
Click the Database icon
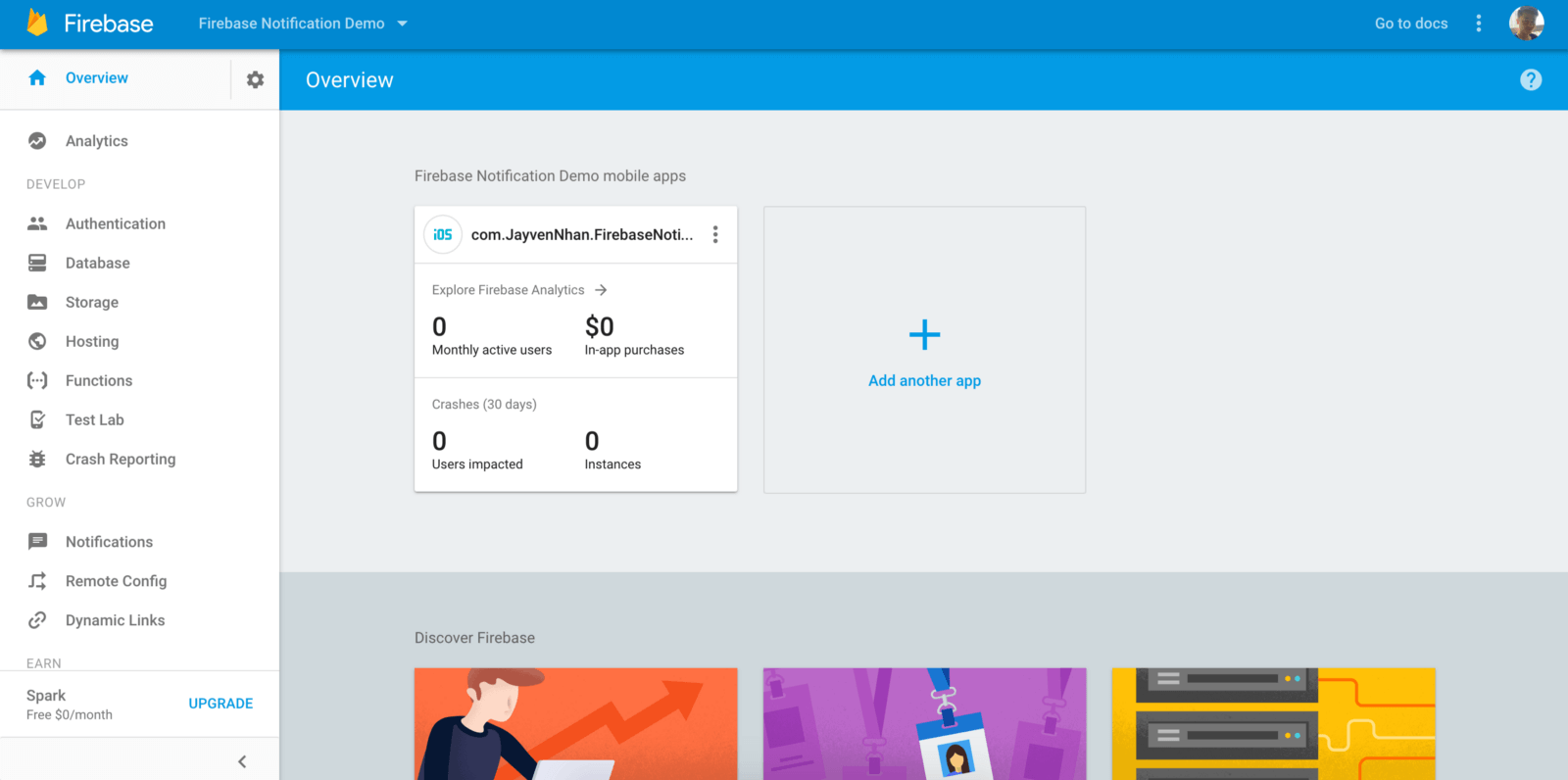click(x=37, y=263)
